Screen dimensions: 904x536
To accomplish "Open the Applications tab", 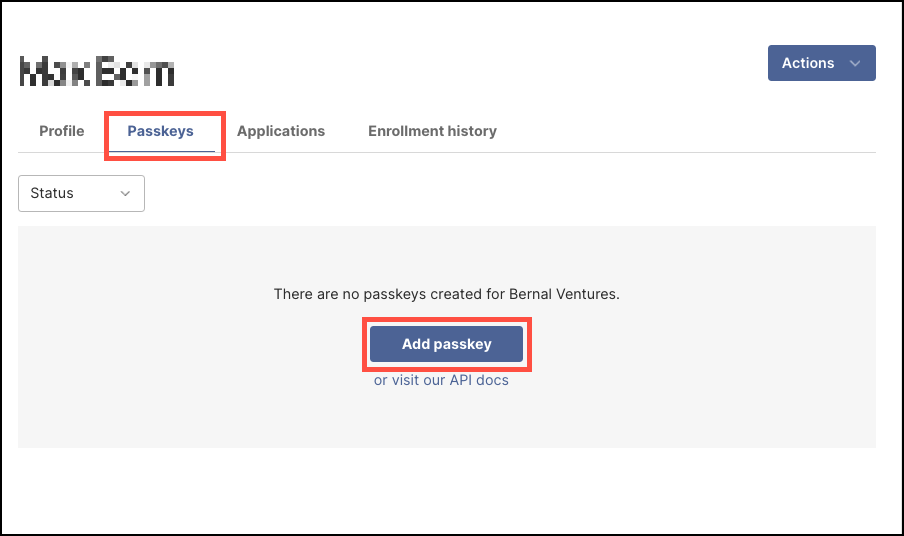I will (281, 131).
